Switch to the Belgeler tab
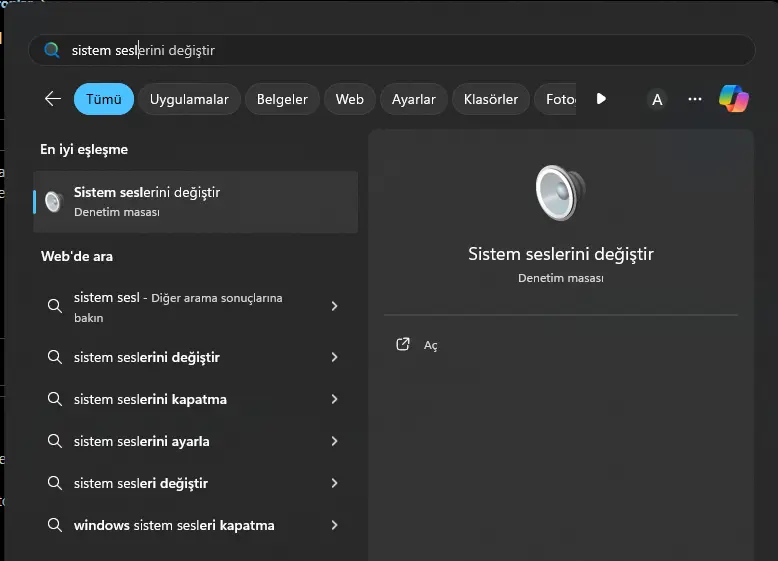778x561 pixels. click(282, 99)
